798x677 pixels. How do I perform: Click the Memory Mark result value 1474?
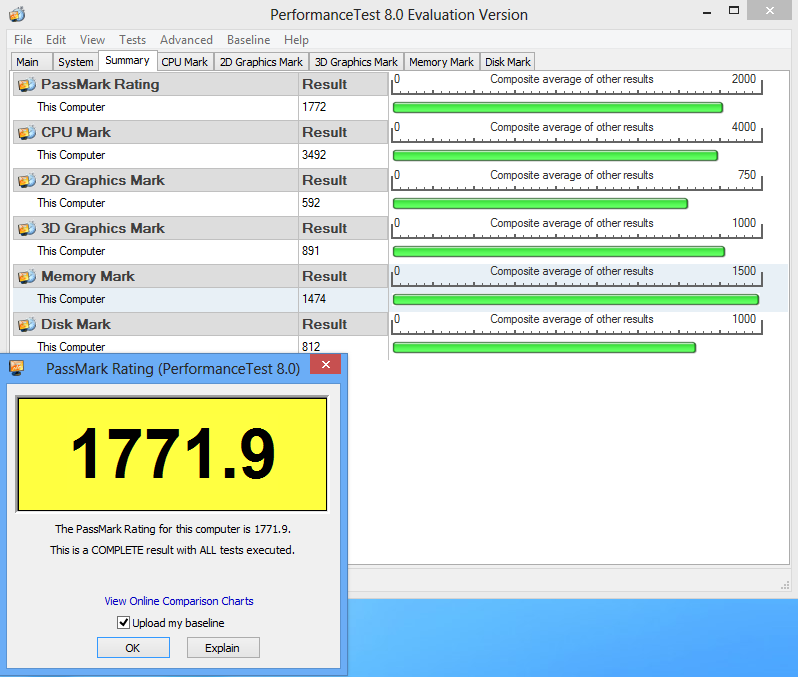point(314,299)
